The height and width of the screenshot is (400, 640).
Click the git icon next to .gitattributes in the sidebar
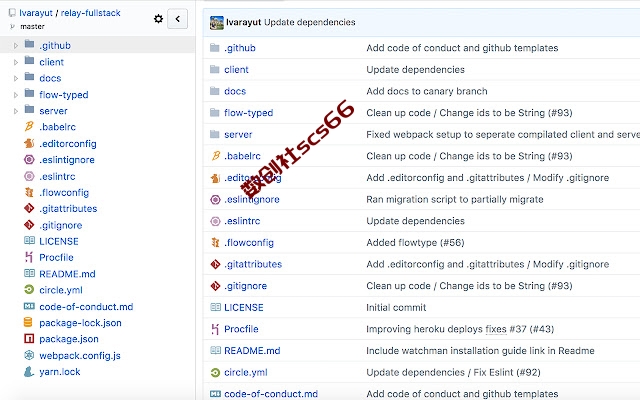click(29, 209)
